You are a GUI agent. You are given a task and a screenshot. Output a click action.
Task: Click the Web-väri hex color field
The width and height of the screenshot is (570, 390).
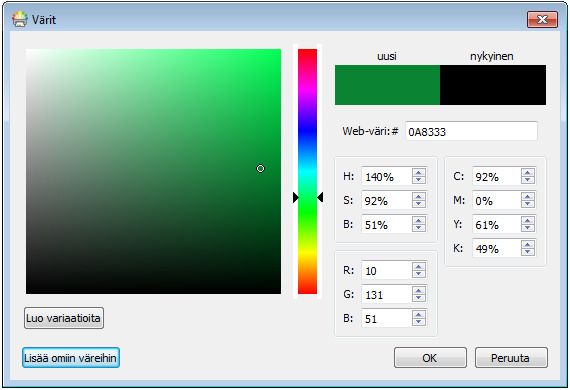coord(471,131)
